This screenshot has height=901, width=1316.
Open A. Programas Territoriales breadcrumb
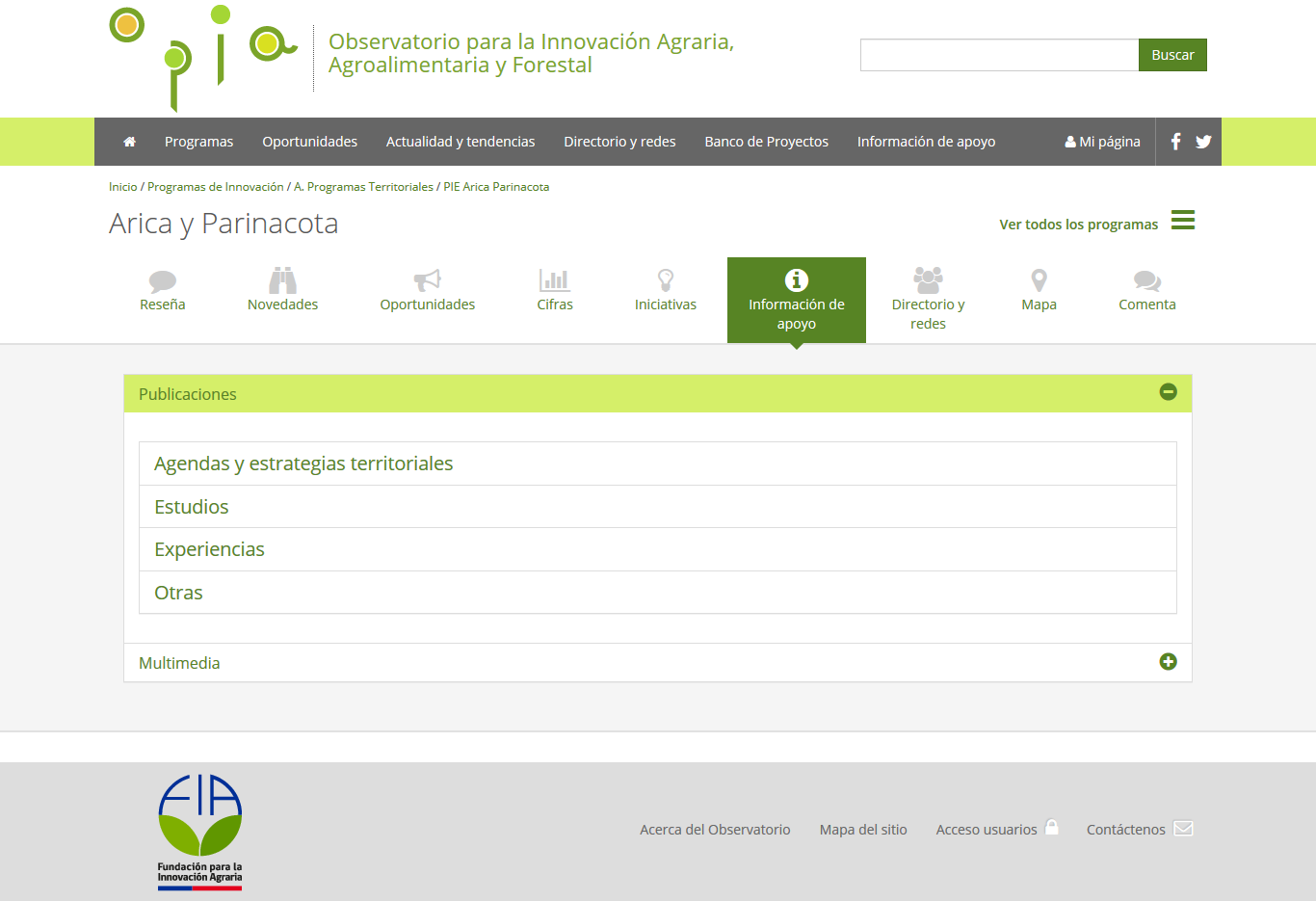click(363, 187)
